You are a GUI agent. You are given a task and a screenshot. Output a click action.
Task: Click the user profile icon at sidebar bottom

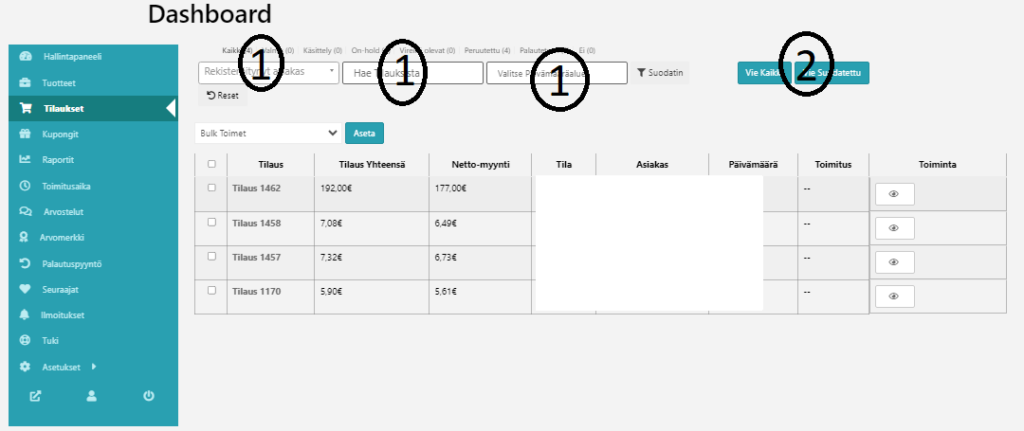click(91, 396)
